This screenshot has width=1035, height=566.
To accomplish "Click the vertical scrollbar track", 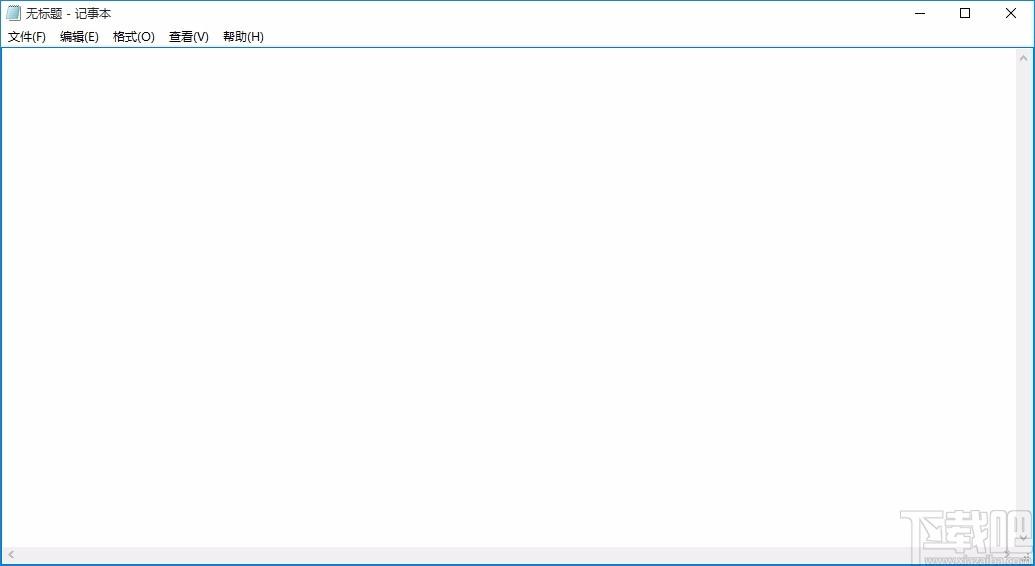I will coord(1024,300).
